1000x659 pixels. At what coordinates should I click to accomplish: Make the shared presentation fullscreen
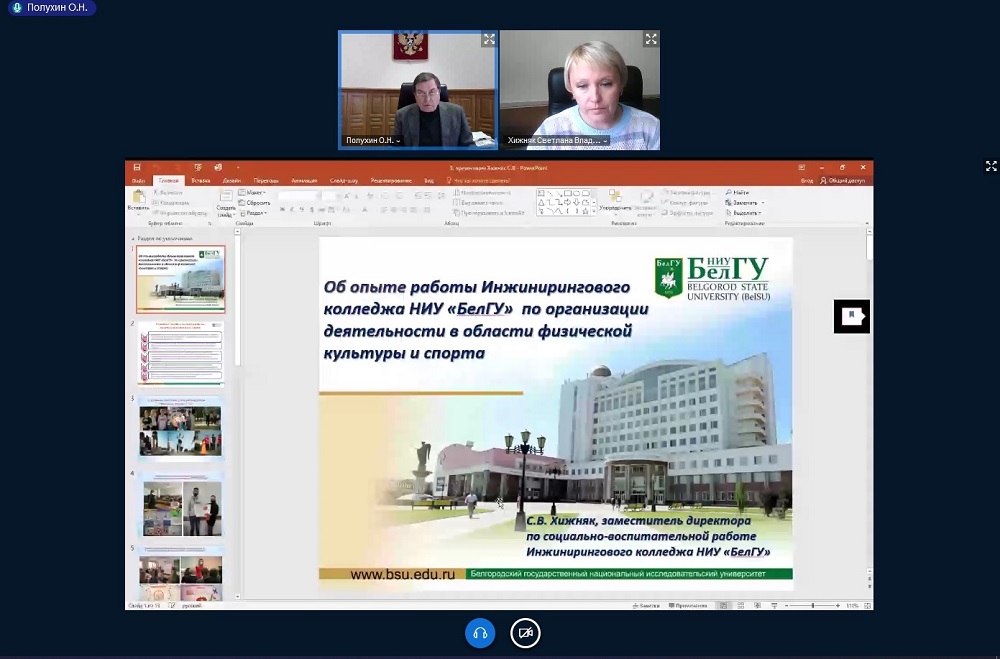coord(991,166)
